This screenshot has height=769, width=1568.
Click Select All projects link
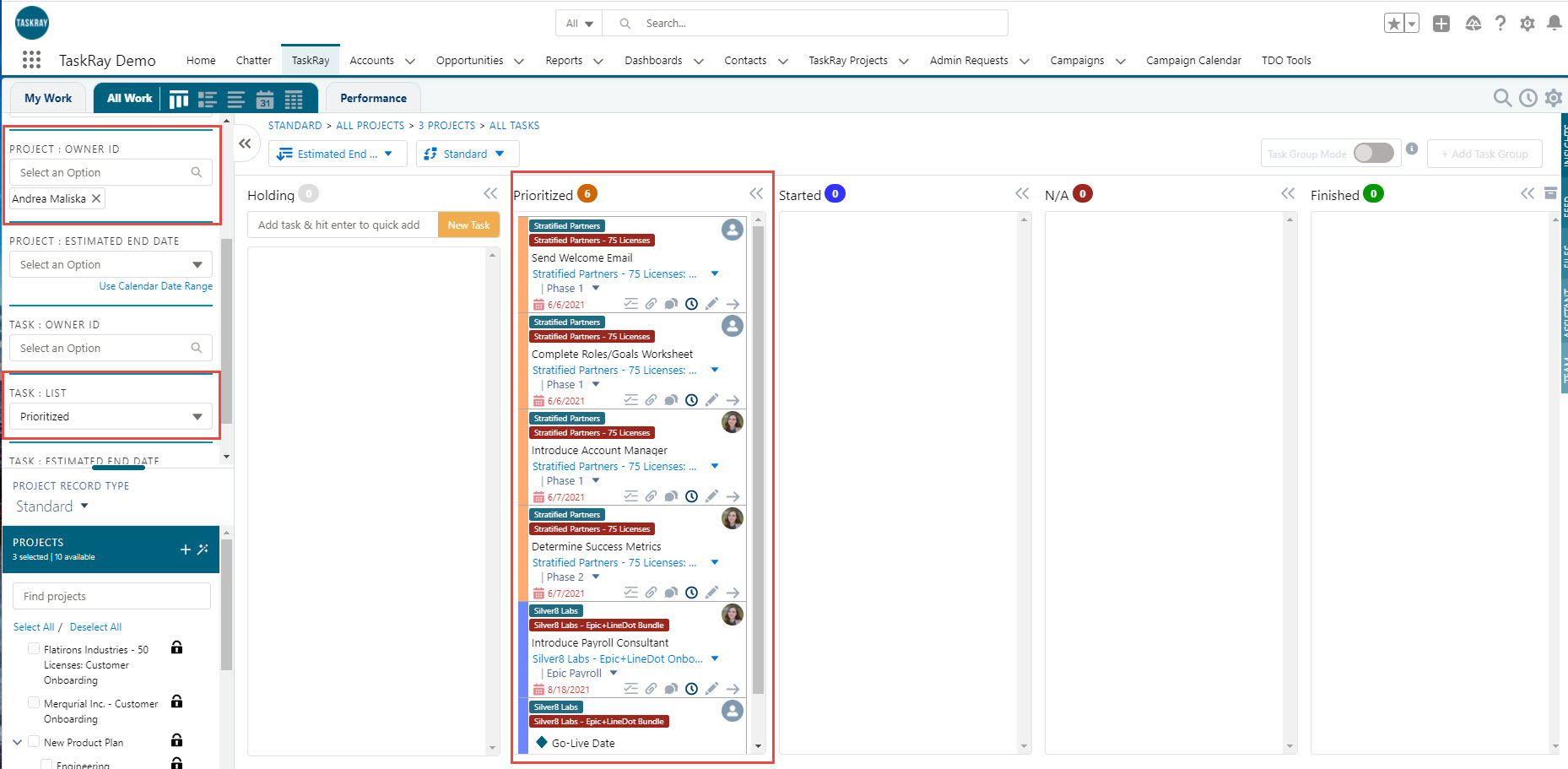[x=34, y=627]
